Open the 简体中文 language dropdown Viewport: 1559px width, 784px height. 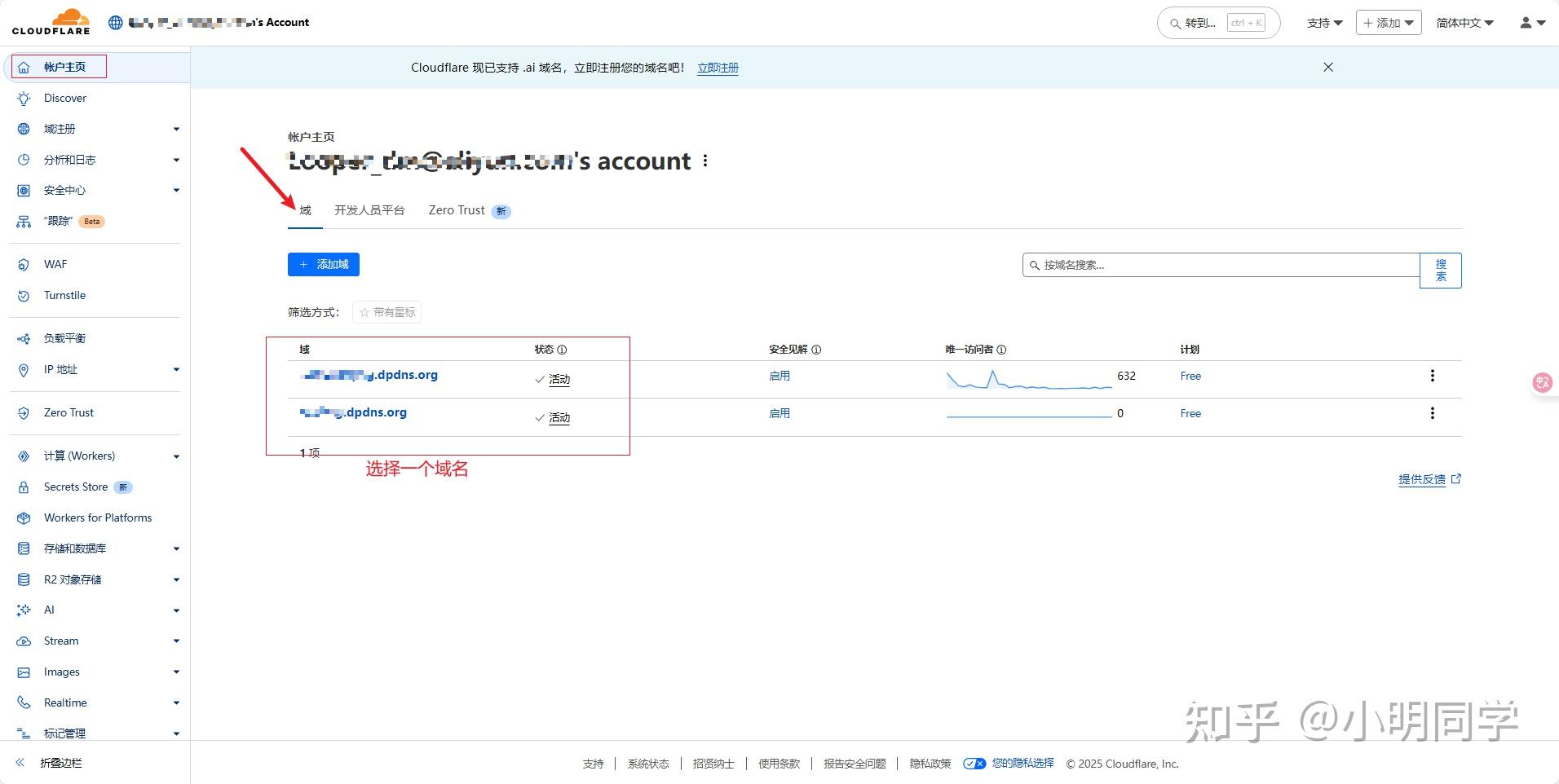[x=1463, y=22]
